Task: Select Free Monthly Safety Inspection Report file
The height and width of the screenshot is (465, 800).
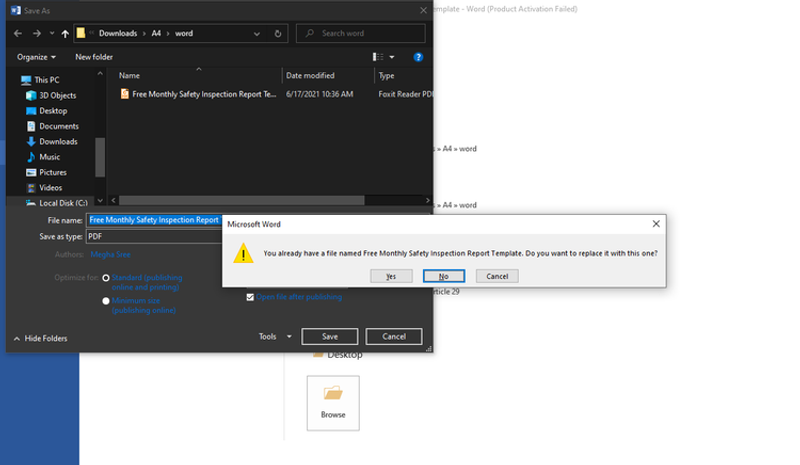Action: [x=204, y=94]
